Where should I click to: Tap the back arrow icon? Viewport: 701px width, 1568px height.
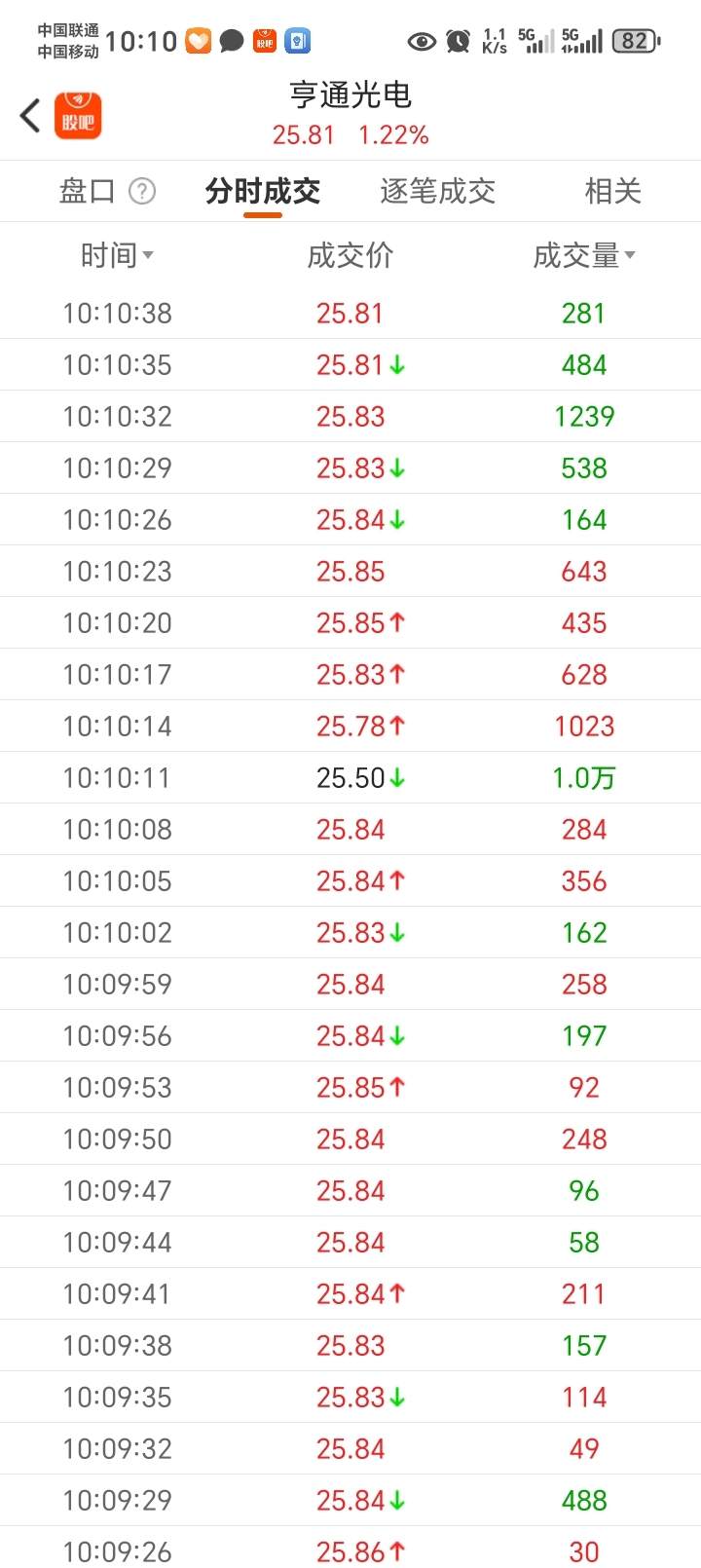30,115
